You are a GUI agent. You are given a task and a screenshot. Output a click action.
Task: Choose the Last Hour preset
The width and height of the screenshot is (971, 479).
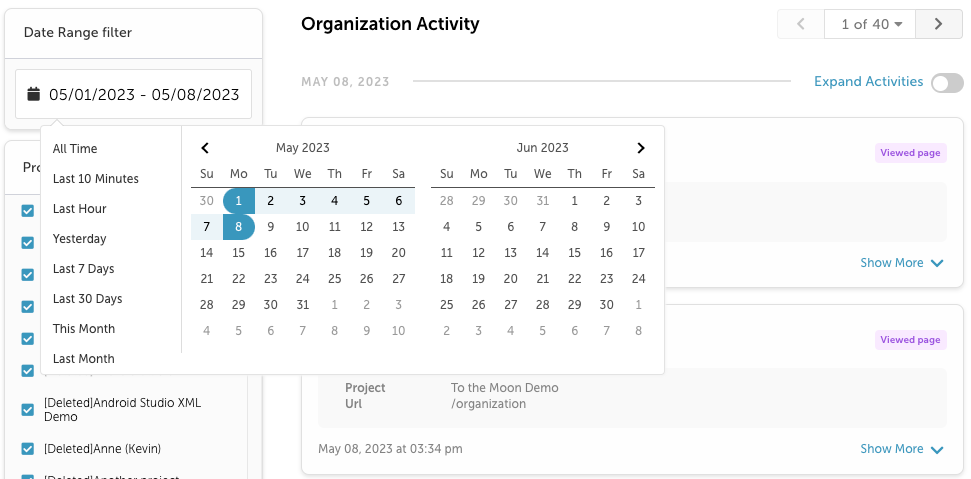pos(79,209)
